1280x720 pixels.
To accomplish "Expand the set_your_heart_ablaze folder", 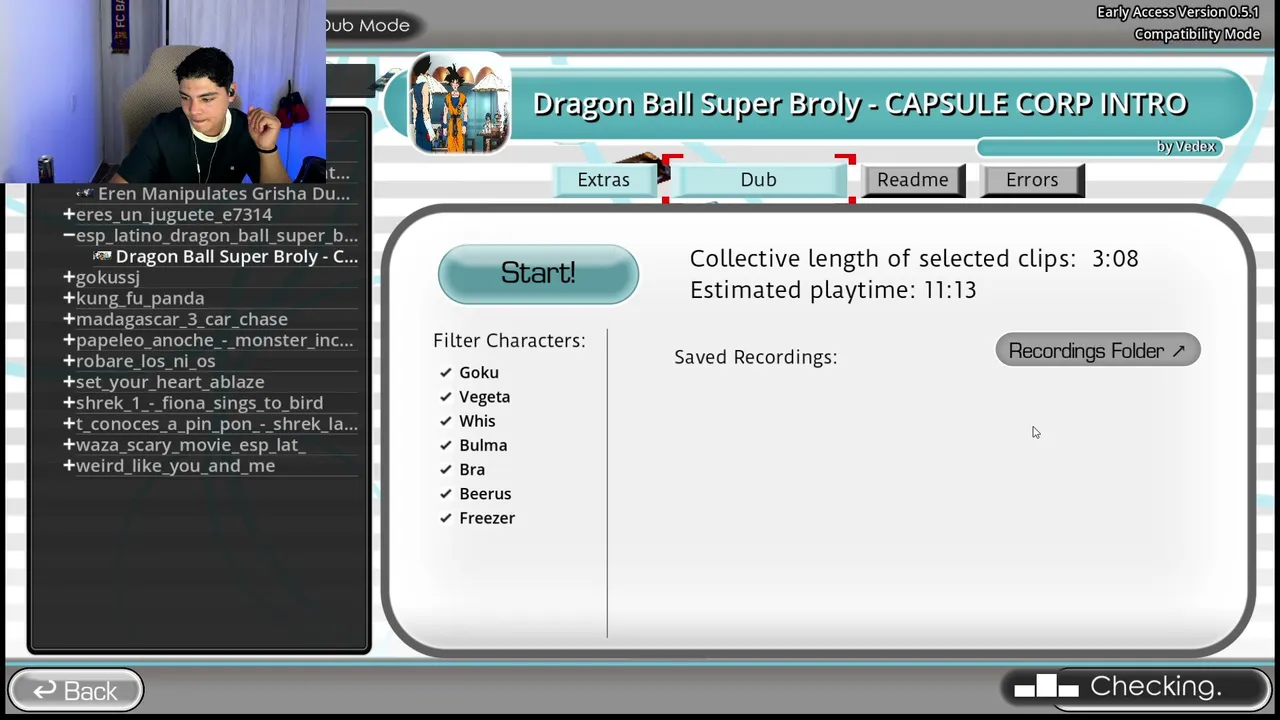I will [69, 382].
